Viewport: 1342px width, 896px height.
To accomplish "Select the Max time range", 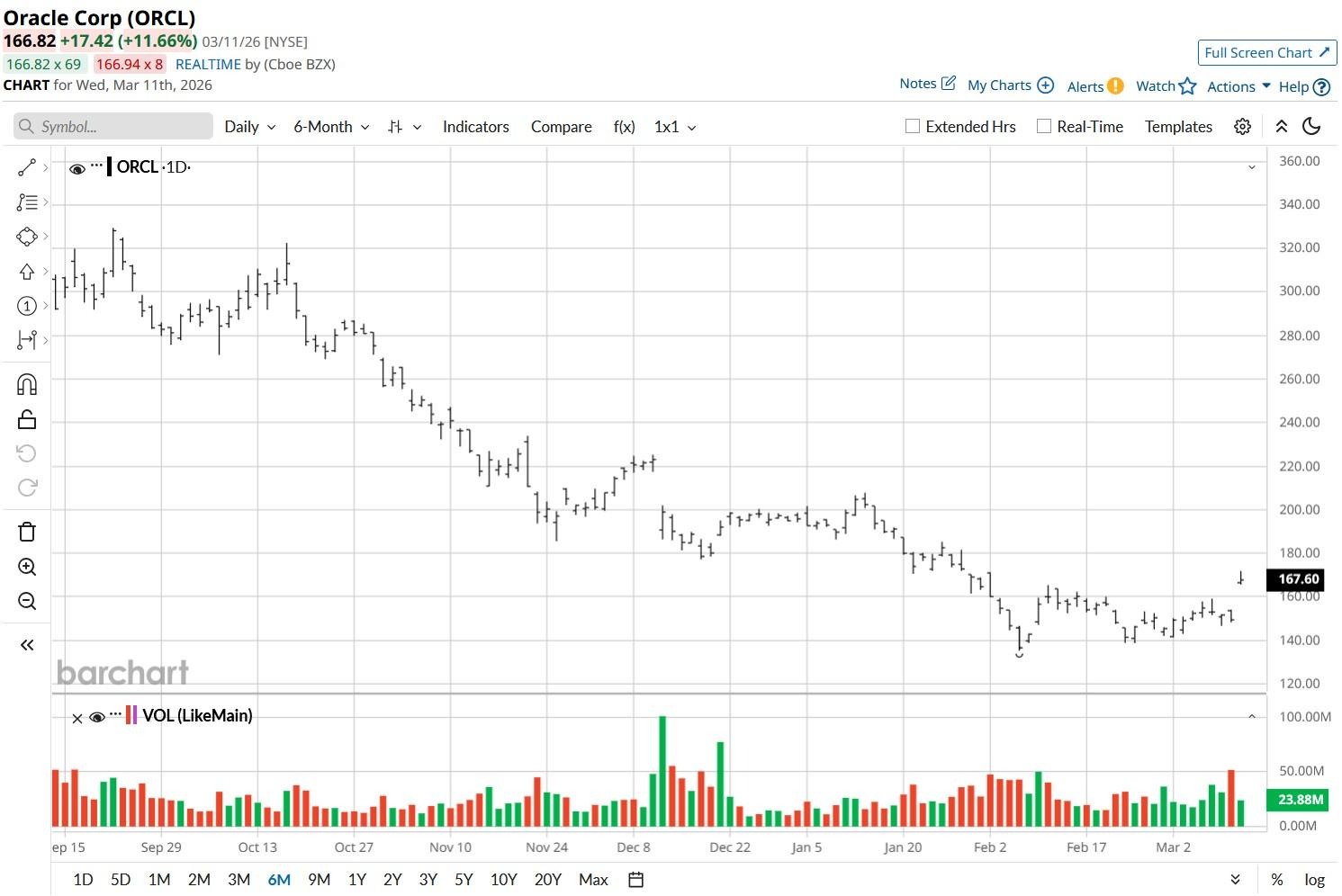I will [593, 880].
